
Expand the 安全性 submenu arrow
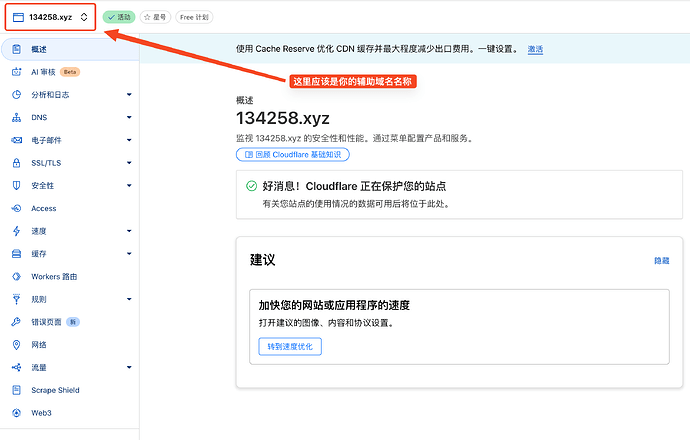pyautogui.click(x=129, y=186)
